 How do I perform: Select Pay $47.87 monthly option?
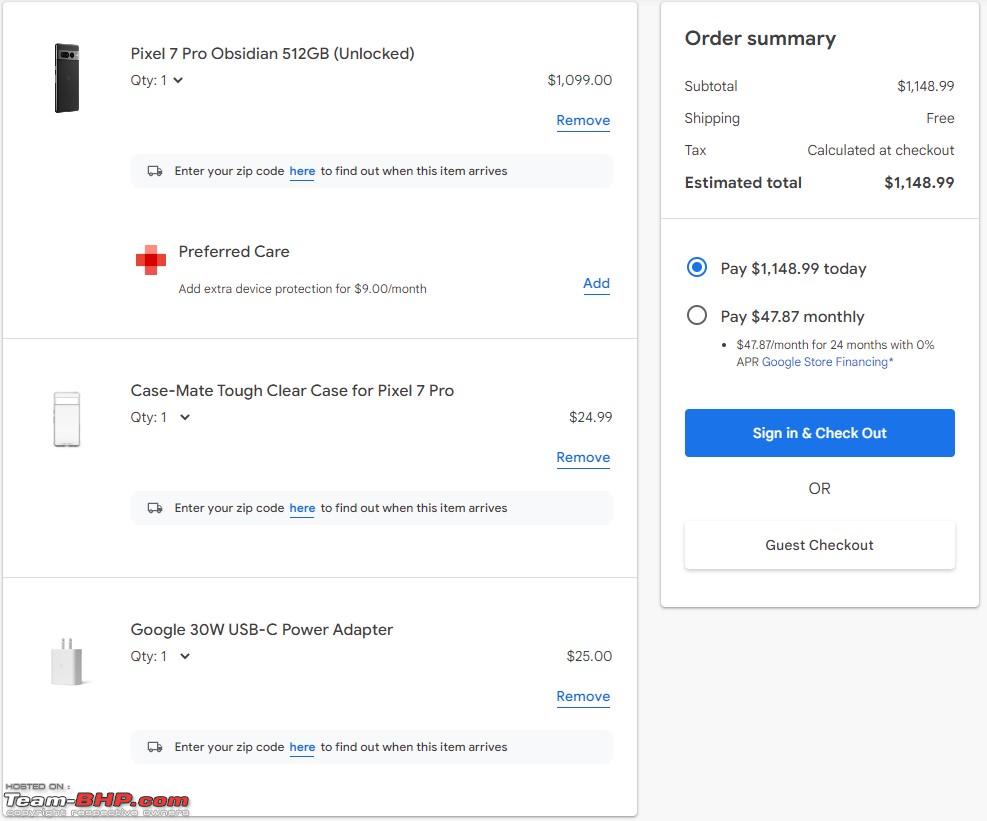(x=697, y=315)
